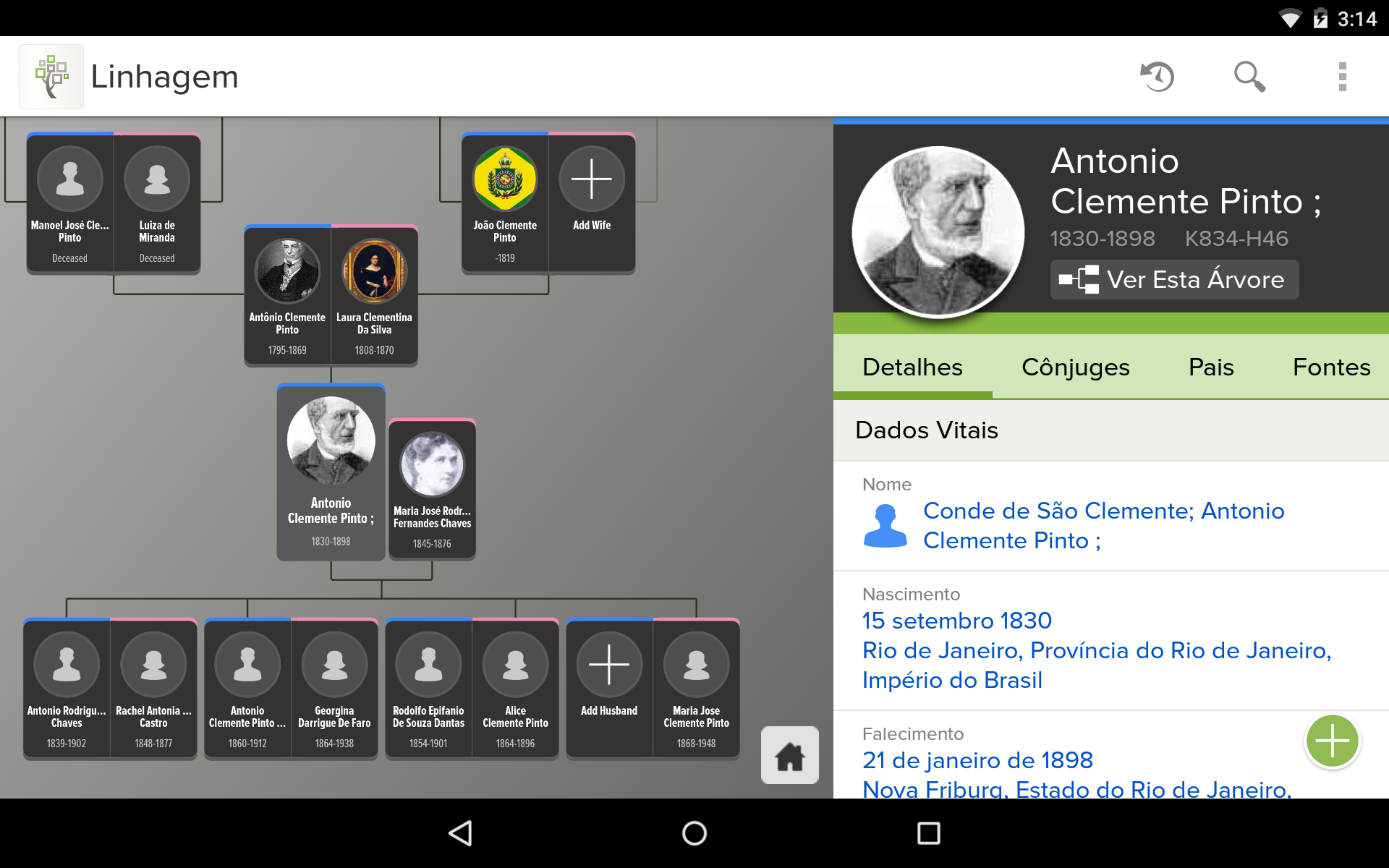Screen dimensions: 1389x868
Task: Open the birth date link 15 setembro 1830
Action: (958, 620)
